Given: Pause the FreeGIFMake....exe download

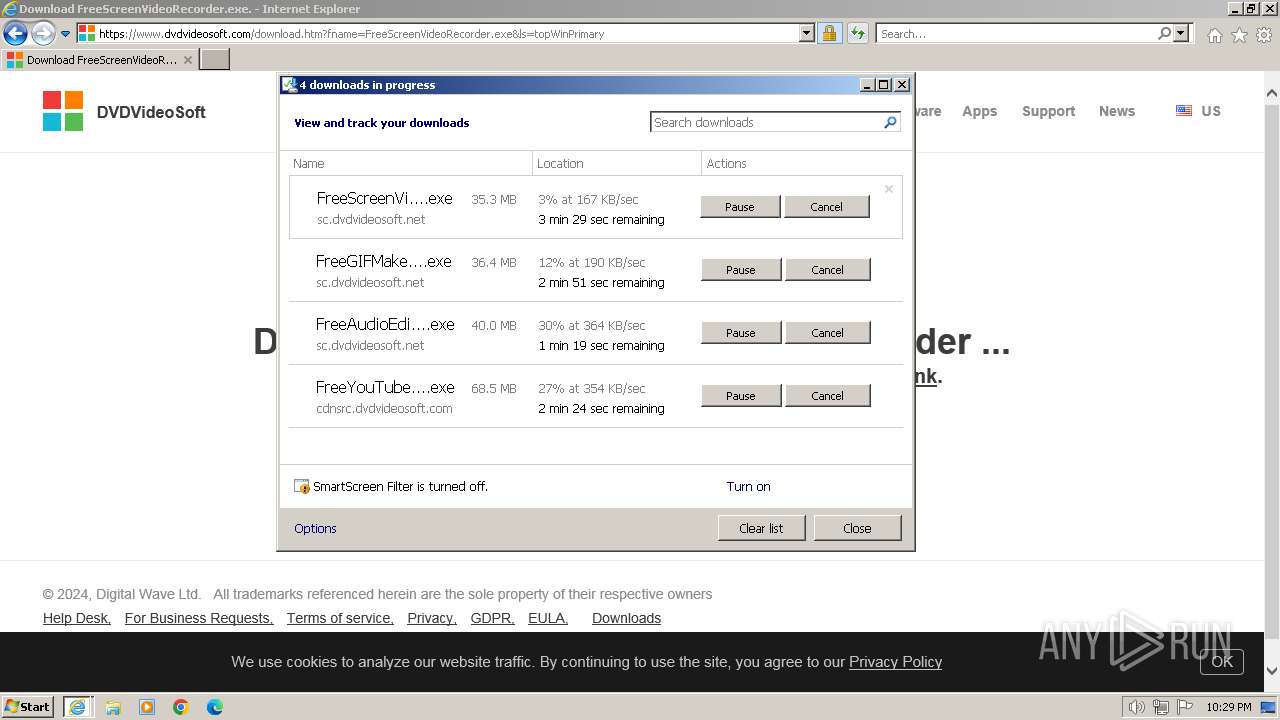Looking at the screenshot, I should [741, 270].
